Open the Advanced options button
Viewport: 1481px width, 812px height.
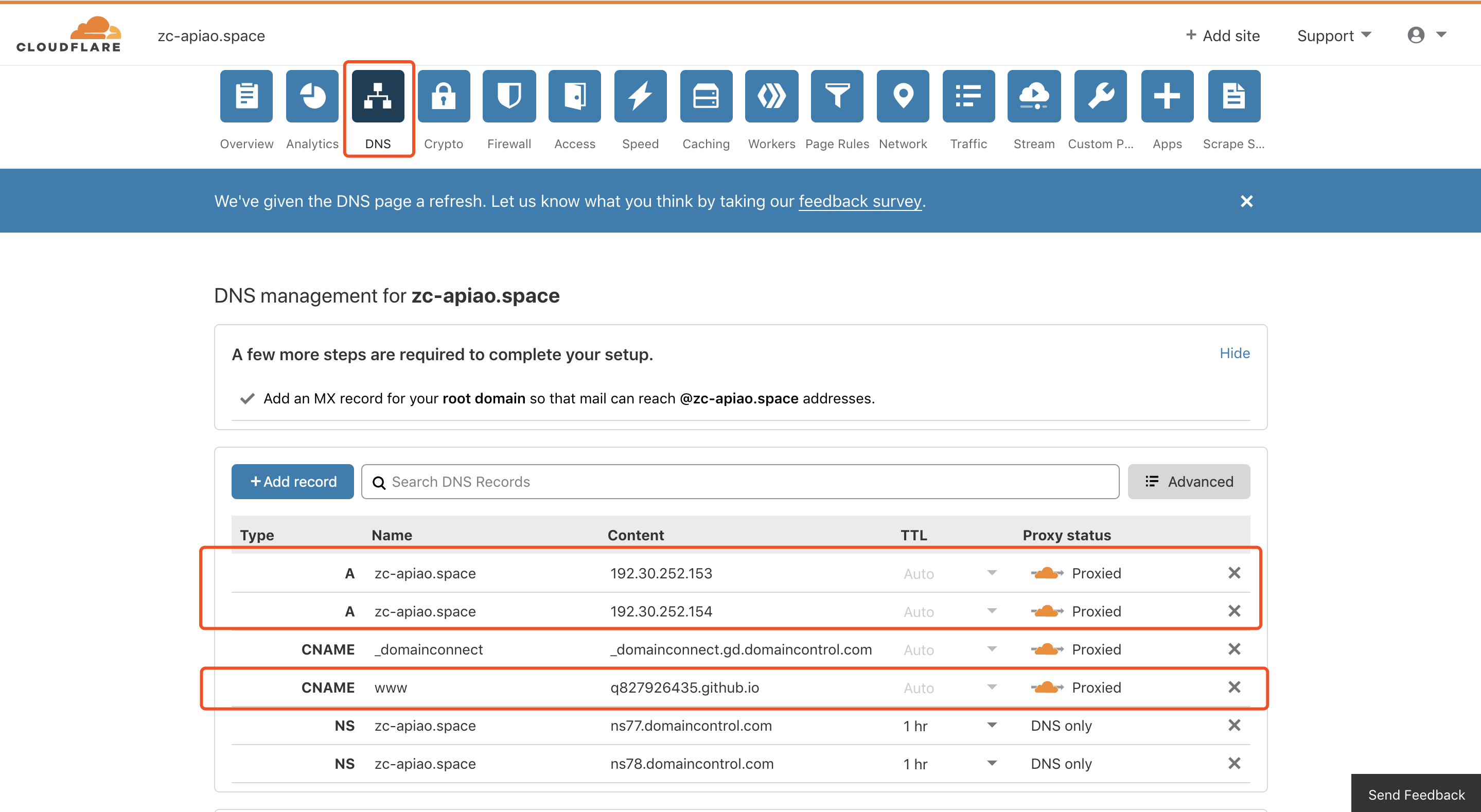click(1188, 481)
